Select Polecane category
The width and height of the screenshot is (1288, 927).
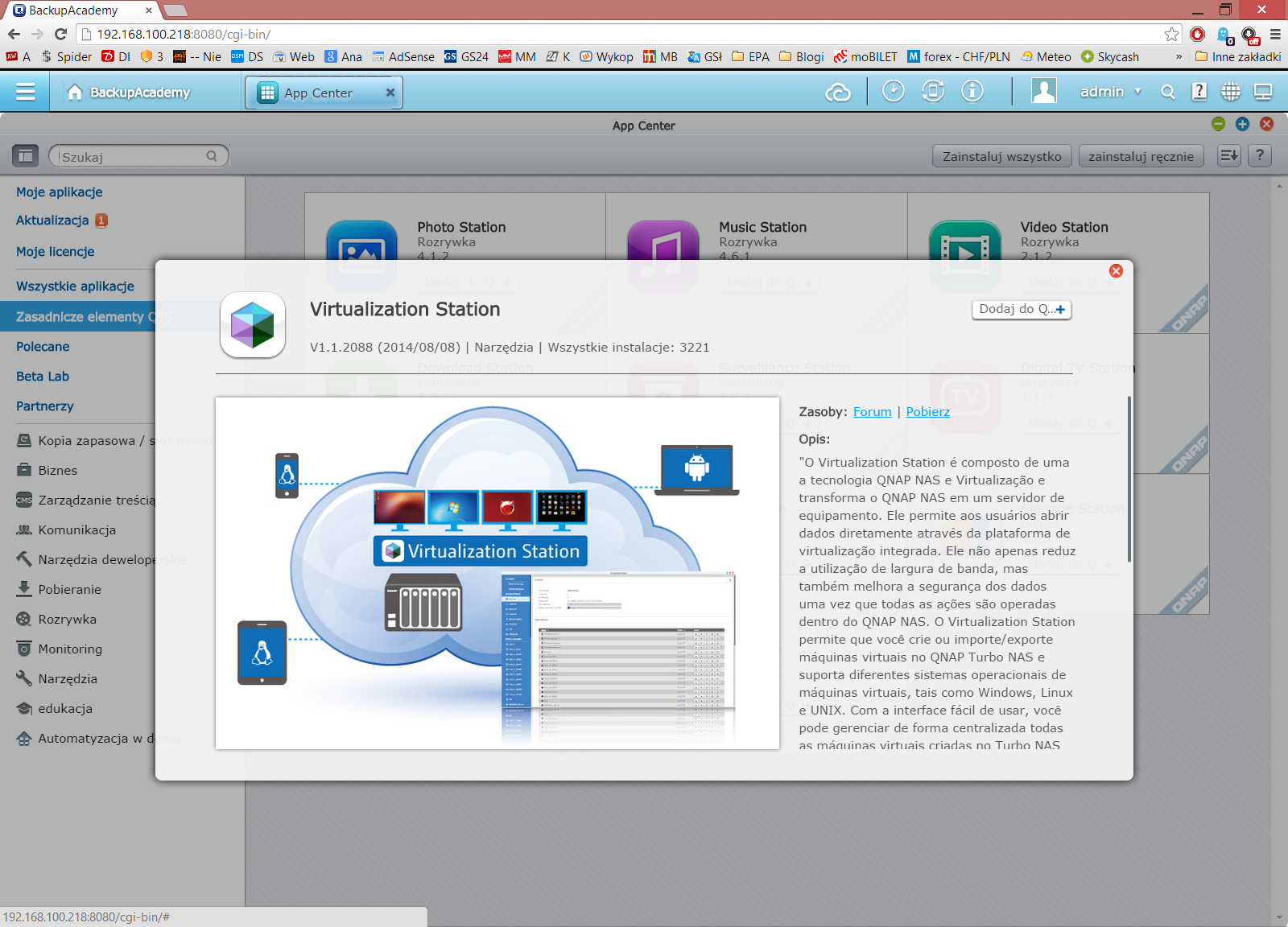pos(43,347)
